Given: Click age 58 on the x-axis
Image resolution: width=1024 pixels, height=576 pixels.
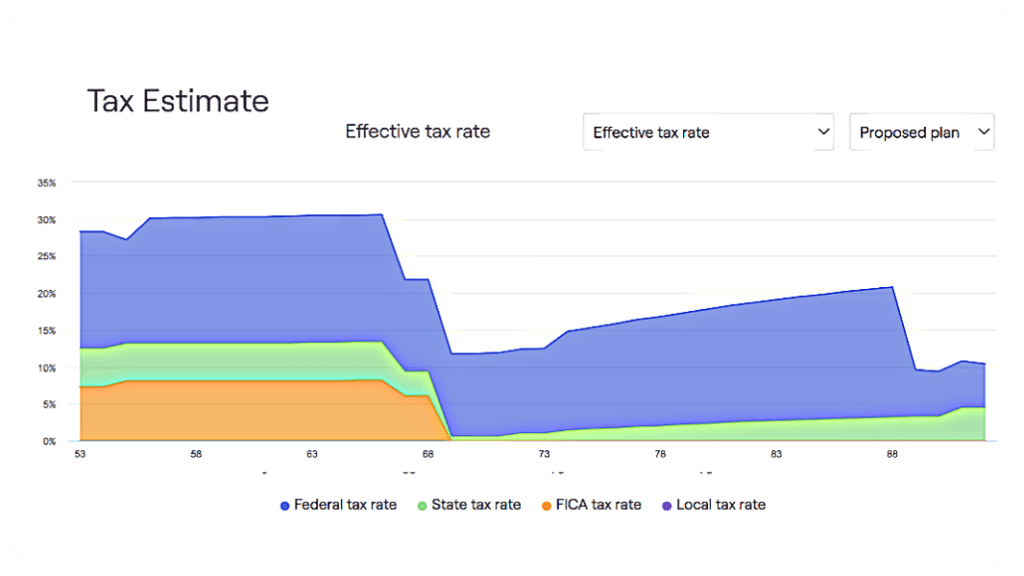Looking at the screenshot, I should pyautogui.click(x=196, y=454).
